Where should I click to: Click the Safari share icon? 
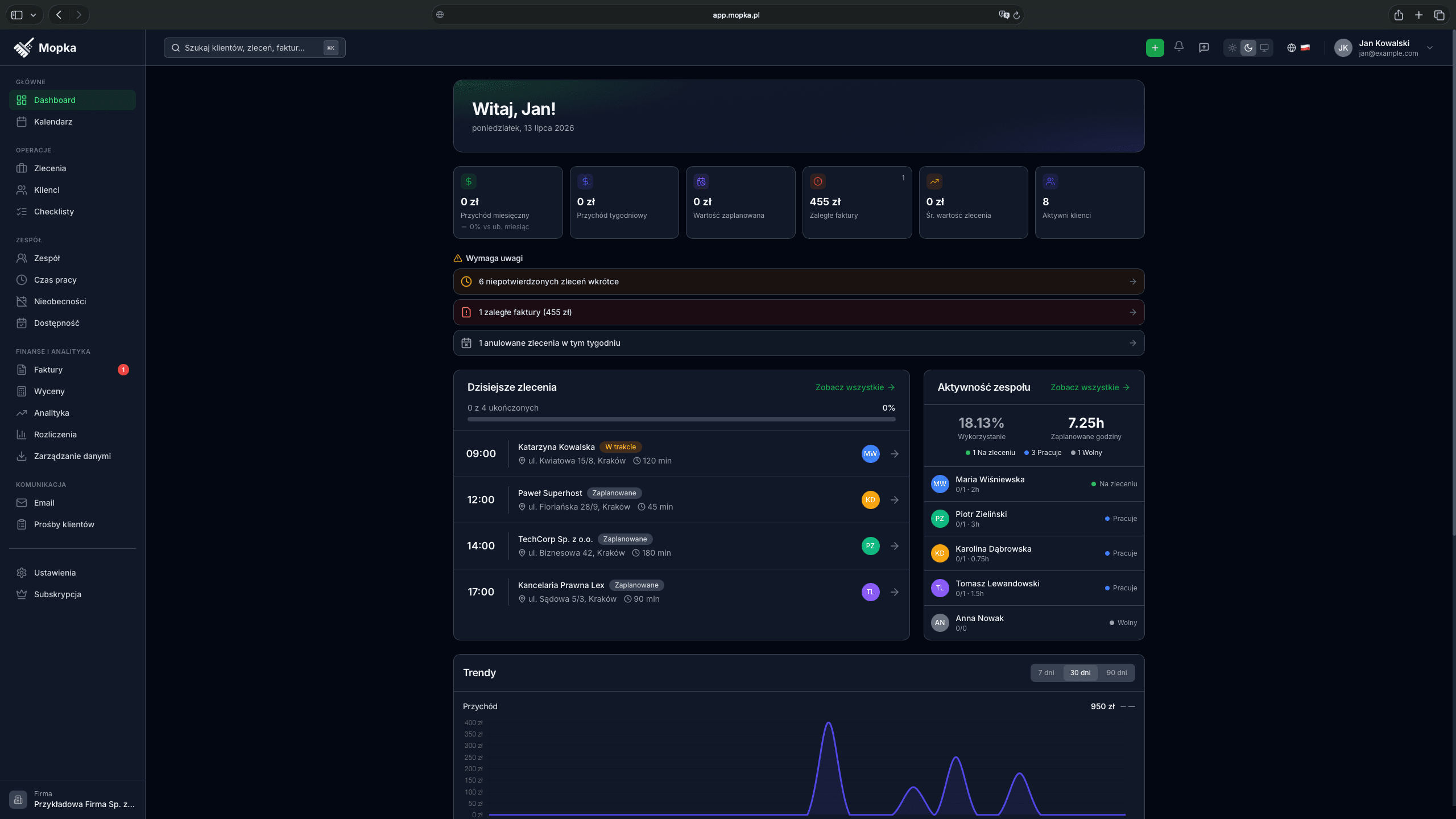1399,15
